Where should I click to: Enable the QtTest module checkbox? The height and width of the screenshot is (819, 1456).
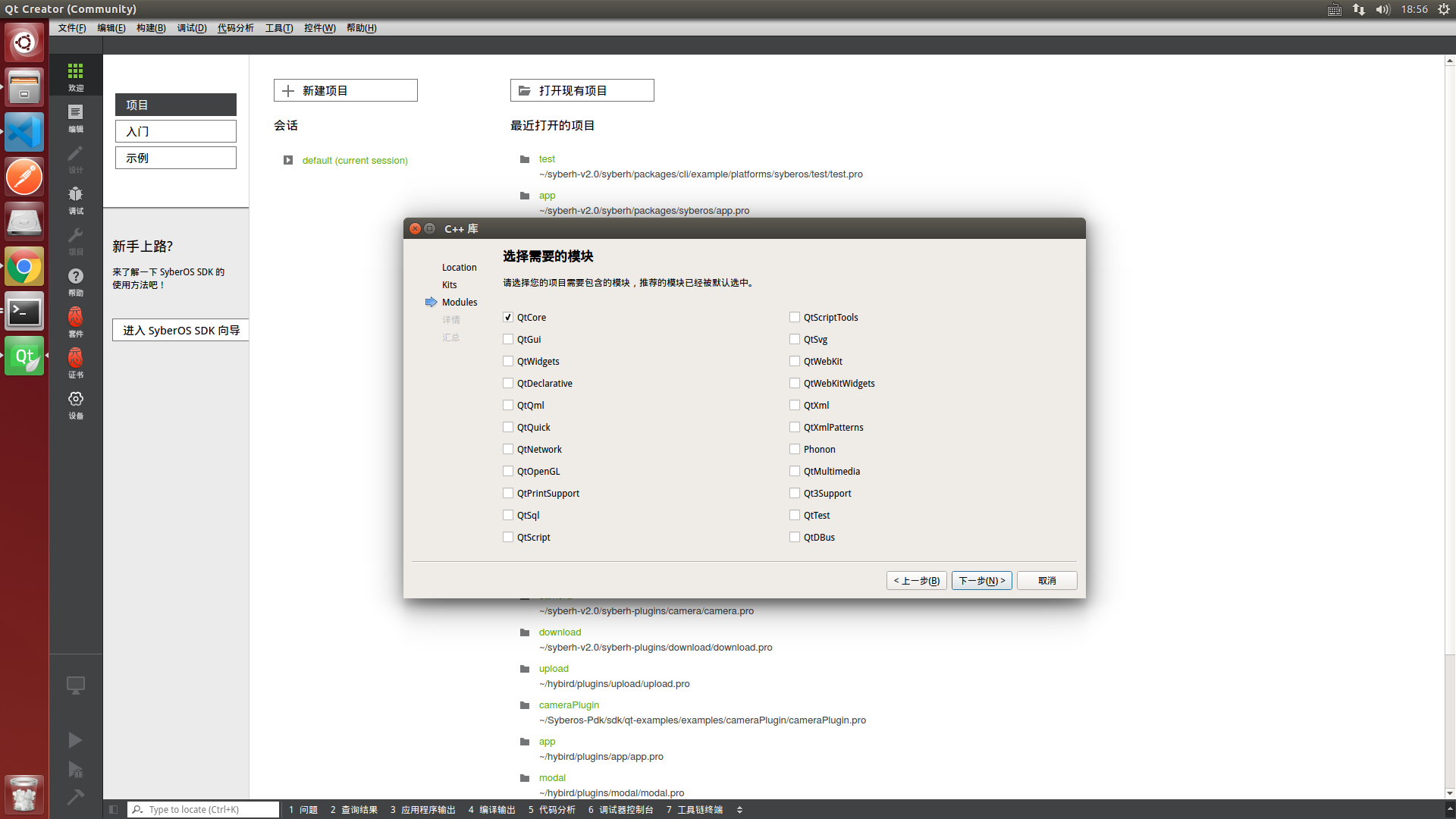795,515
